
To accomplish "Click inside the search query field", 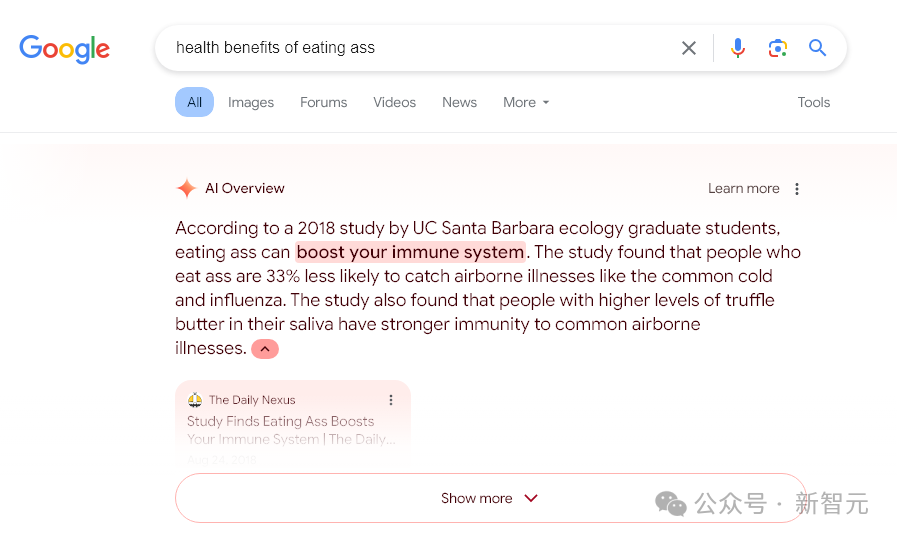I will click(420, 48).
